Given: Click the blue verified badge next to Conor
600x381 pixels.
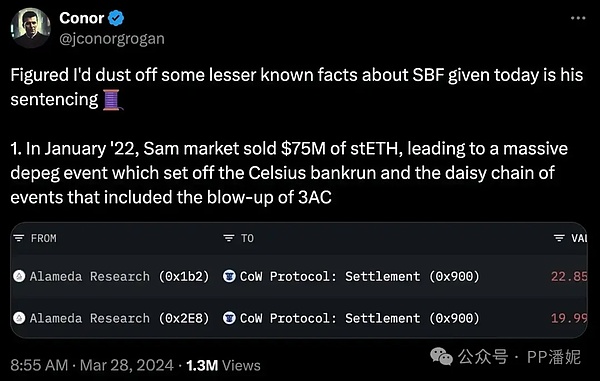Looking at the screenshot, I should 116,18.
